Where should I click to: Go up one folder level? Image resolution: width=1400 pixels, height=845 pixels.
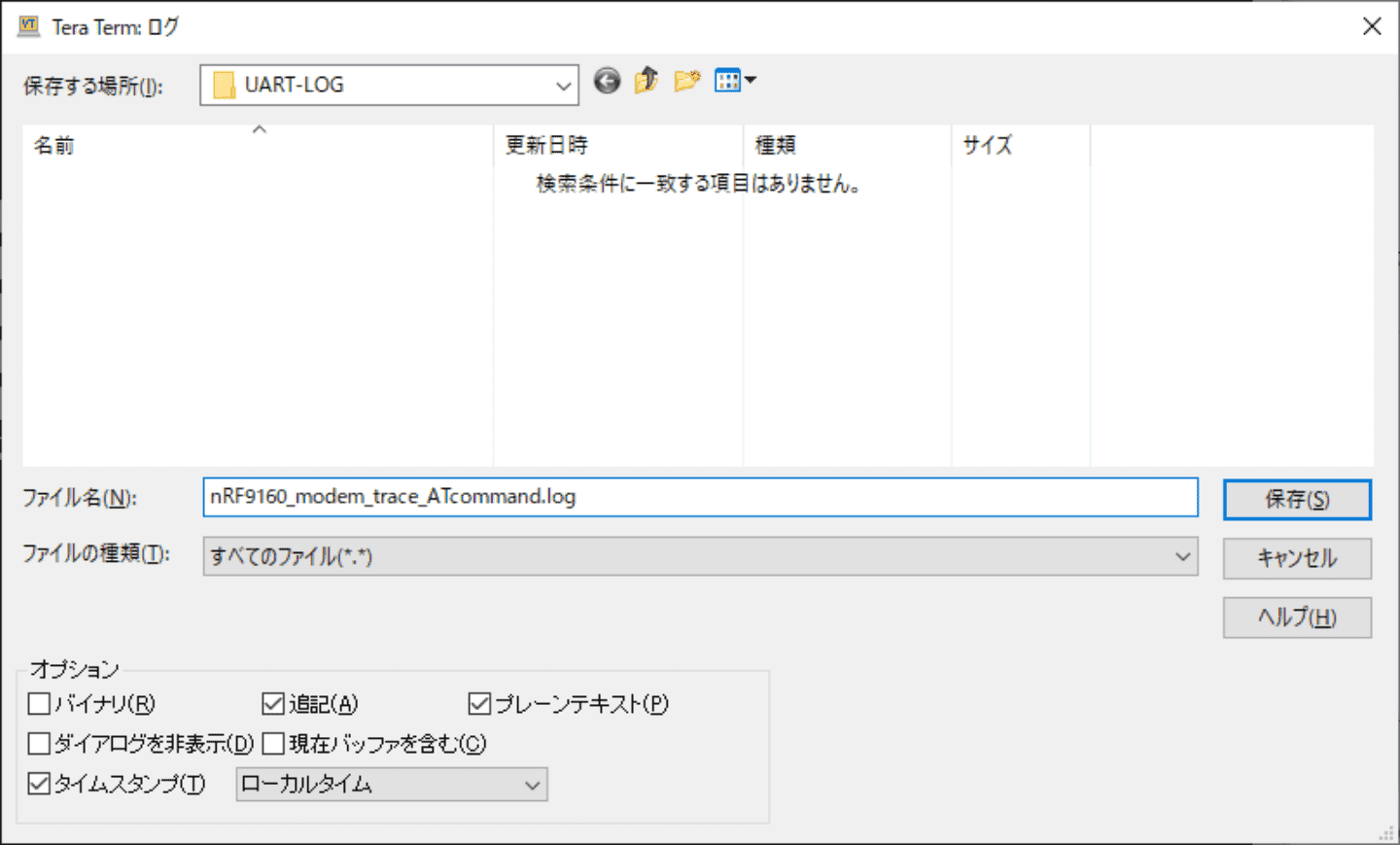click(647, 81)
